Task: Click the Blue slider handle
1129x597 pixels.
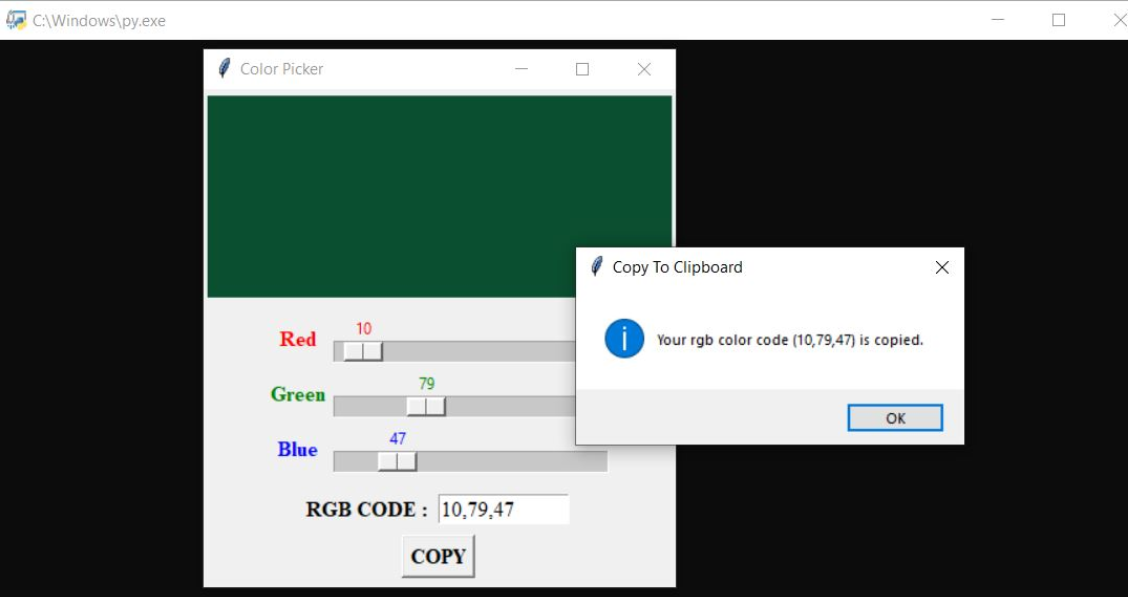Action: [x=397, y=461]
